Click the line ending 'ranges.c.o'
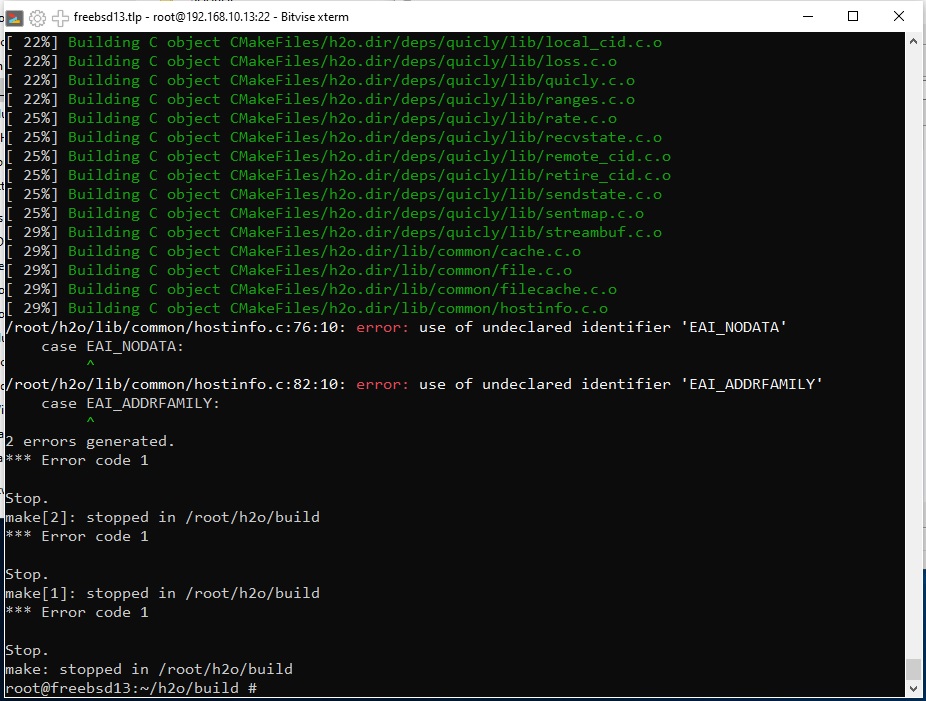The image size is (926, 701). 320,99
